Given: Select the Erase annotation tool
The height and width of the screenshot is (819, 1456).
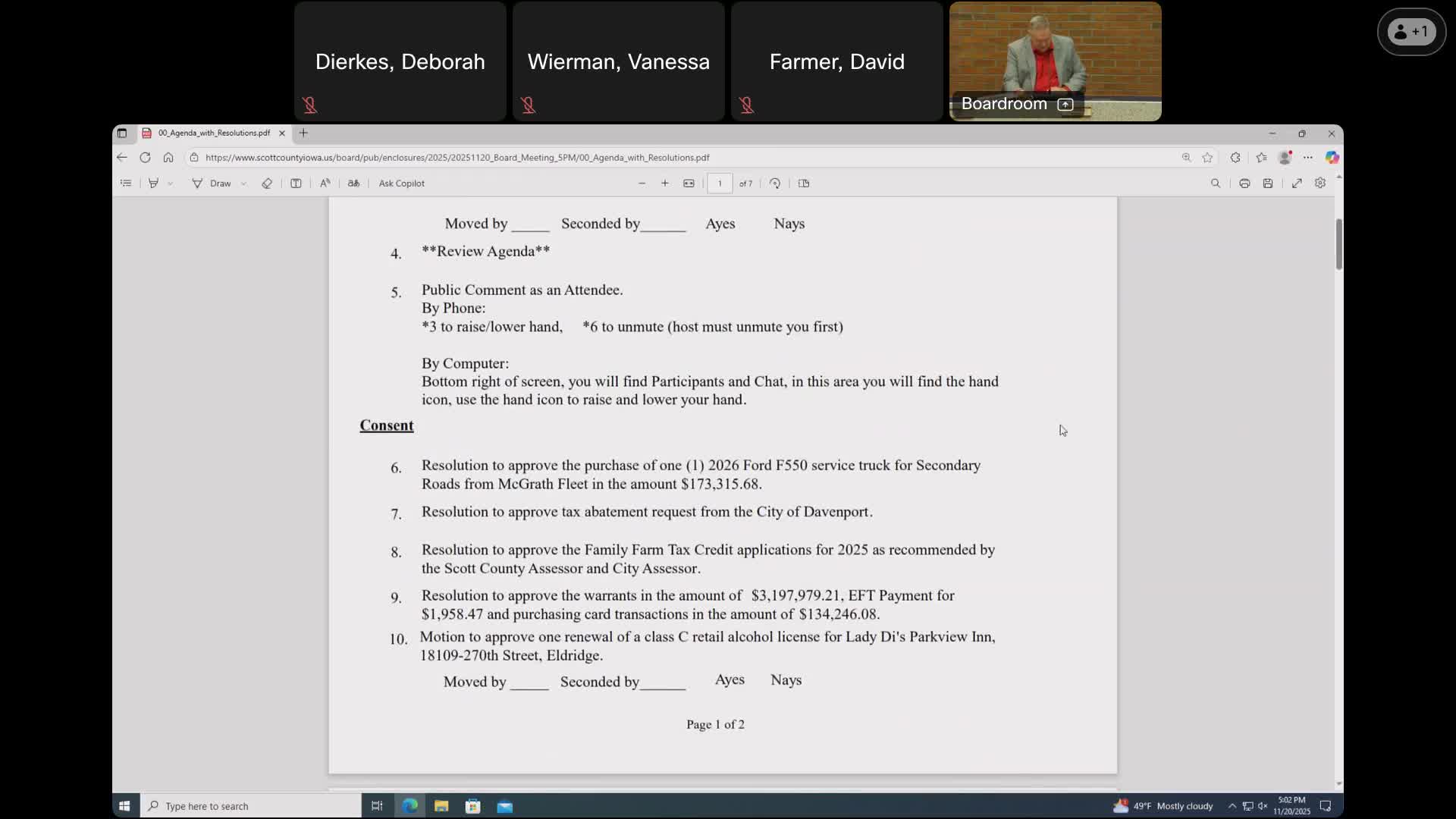Looking at the screenshot, I should coord(267,183).
